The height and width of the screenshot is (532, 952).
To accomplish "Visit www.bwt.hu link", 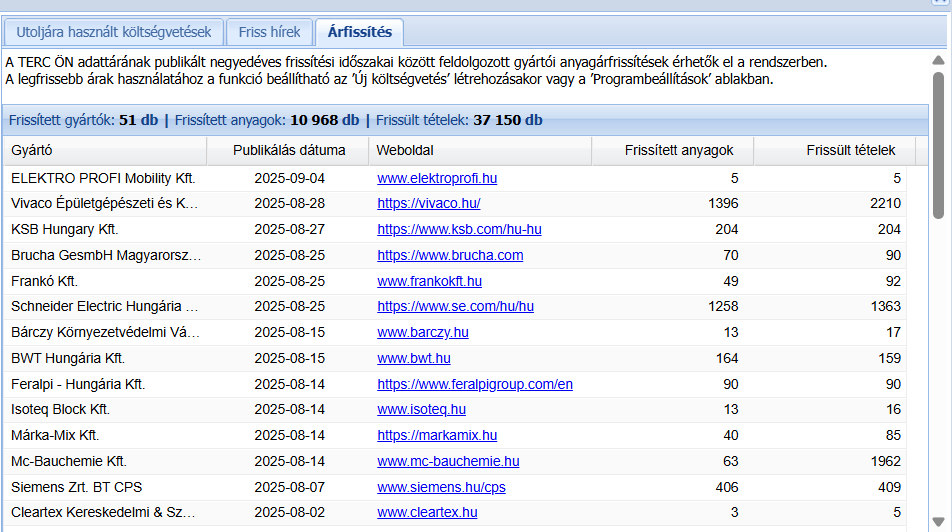I will (413, 359).
